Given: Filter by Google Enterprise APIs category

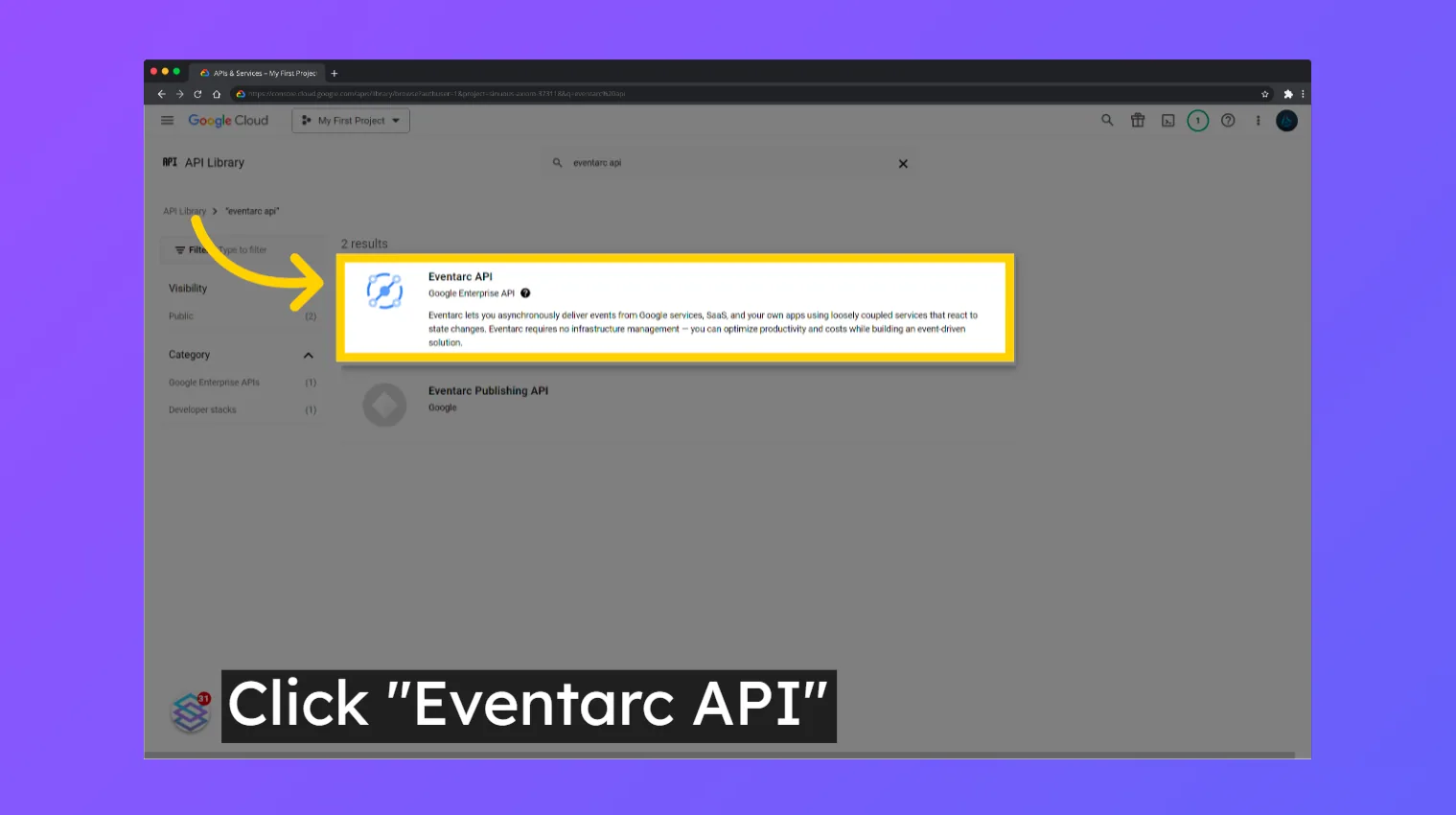Looking at the screenshot, I should (x=215, y=383).
